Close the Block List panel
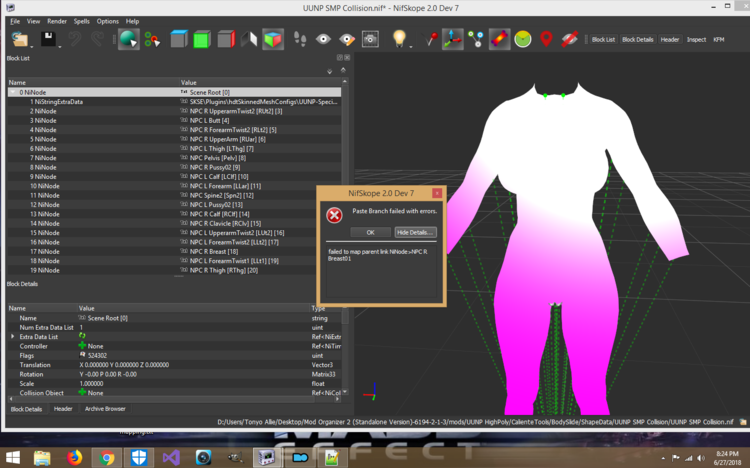This screenshot has height=468, width=750. tap(347, 57)
